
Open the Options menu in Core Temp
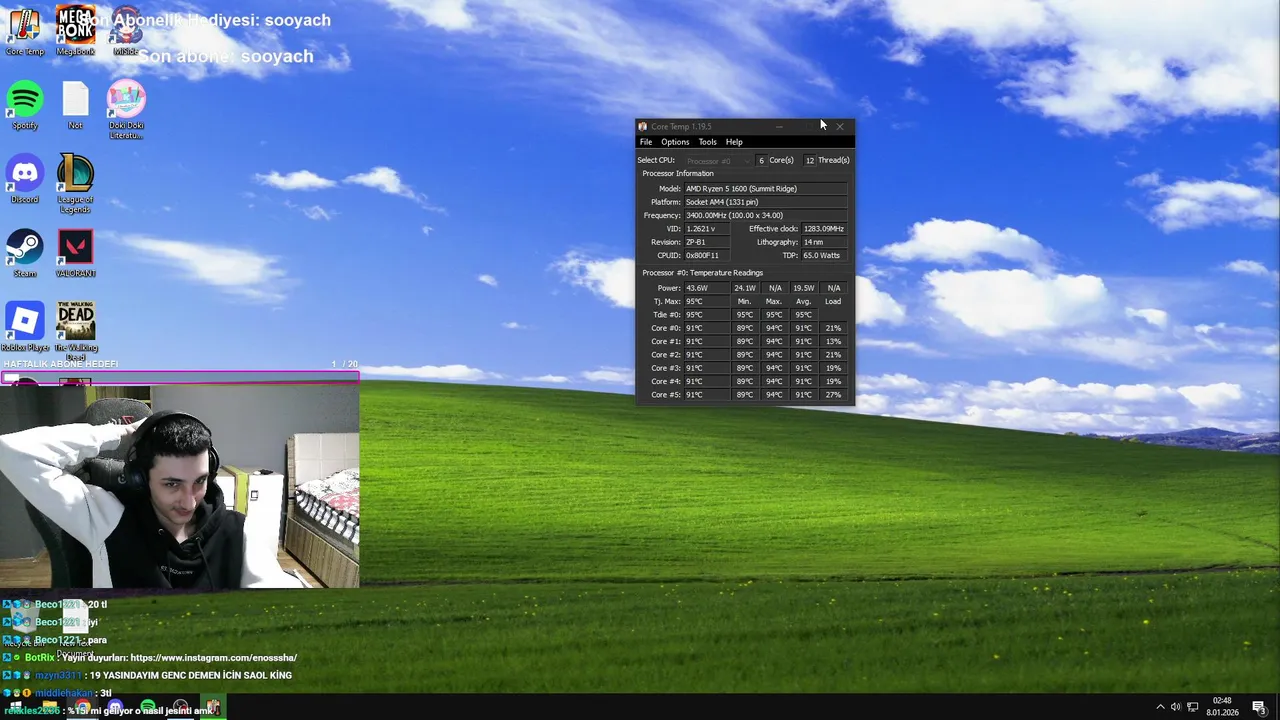(x=675, y=142)
